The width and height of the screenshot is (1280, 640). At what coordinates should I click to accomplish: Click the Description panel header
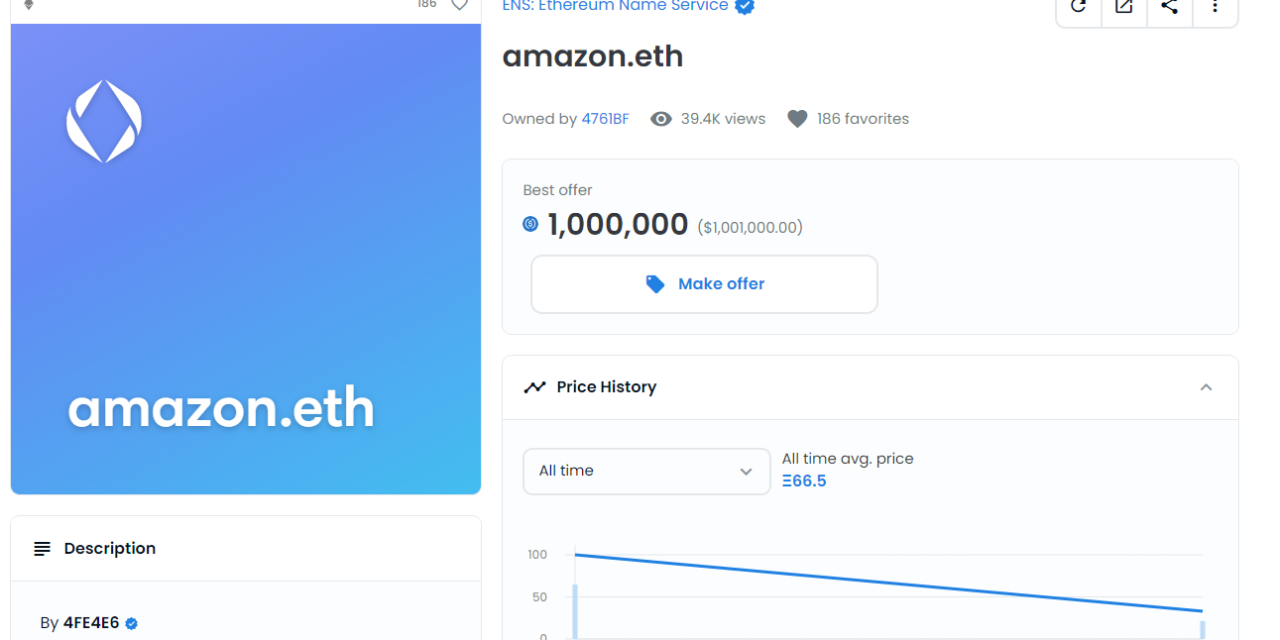(109, 548)
